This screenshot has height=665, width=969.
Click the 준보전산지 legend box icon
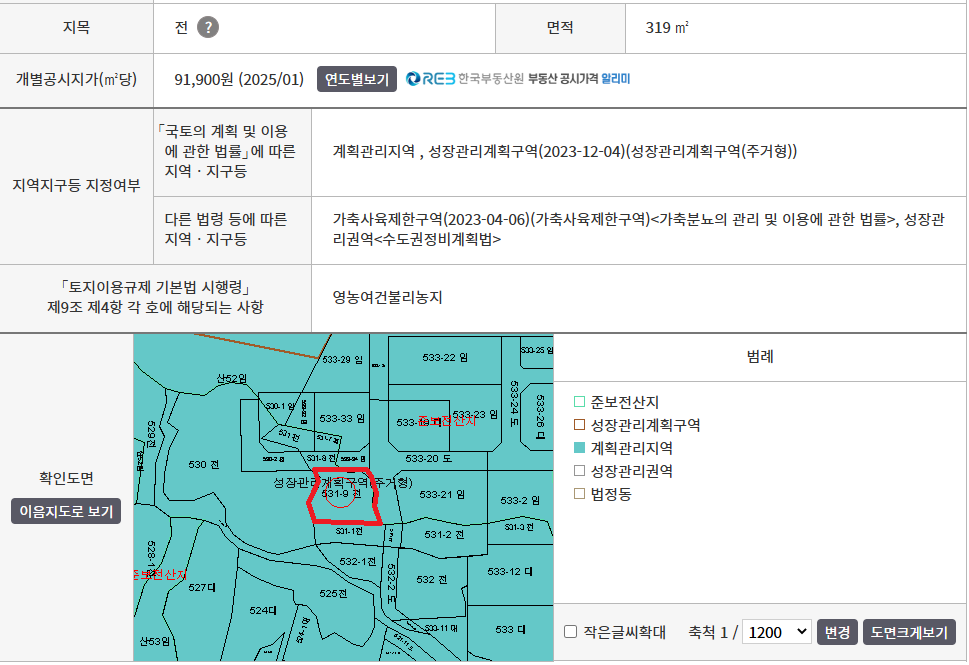(x=579, y=402)
